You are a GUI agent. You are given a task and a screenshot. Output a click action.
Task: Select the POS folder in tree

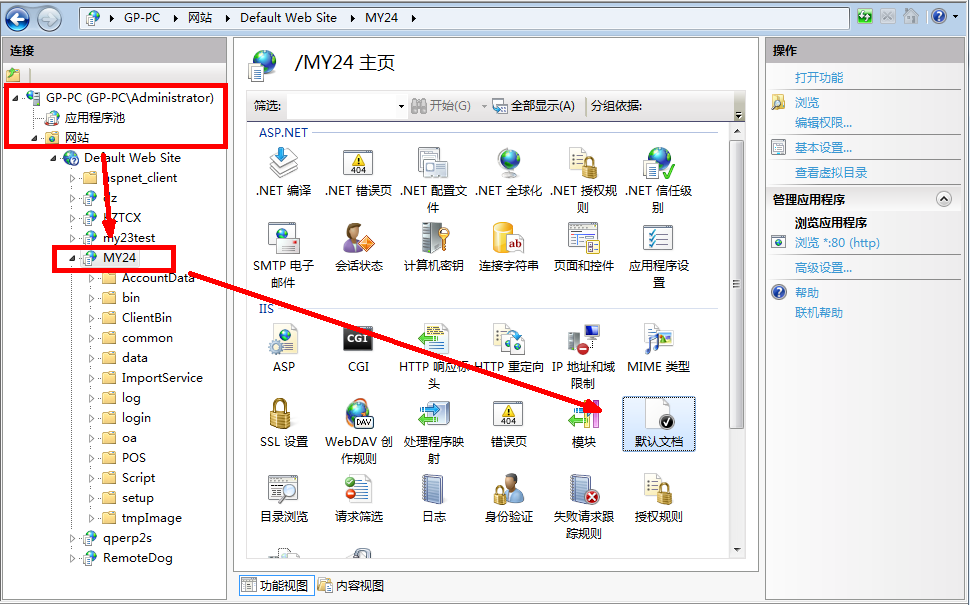[134, 458]
